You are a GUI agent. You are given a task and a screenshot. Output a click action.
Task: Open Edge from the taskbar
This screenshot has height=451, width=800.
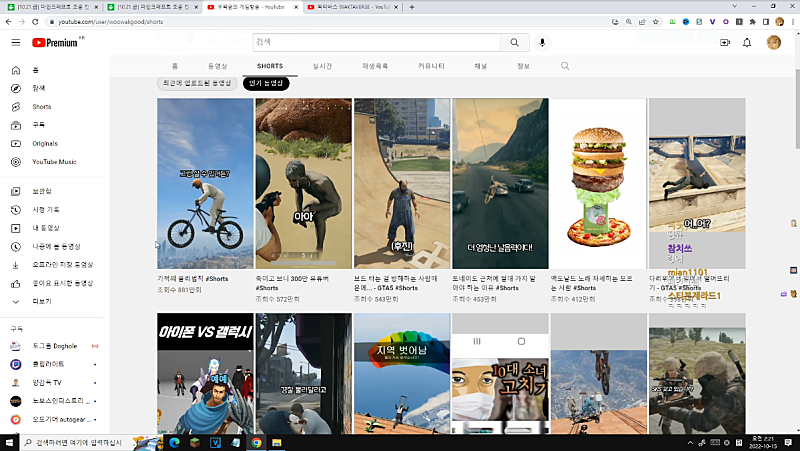click(174, 442)
